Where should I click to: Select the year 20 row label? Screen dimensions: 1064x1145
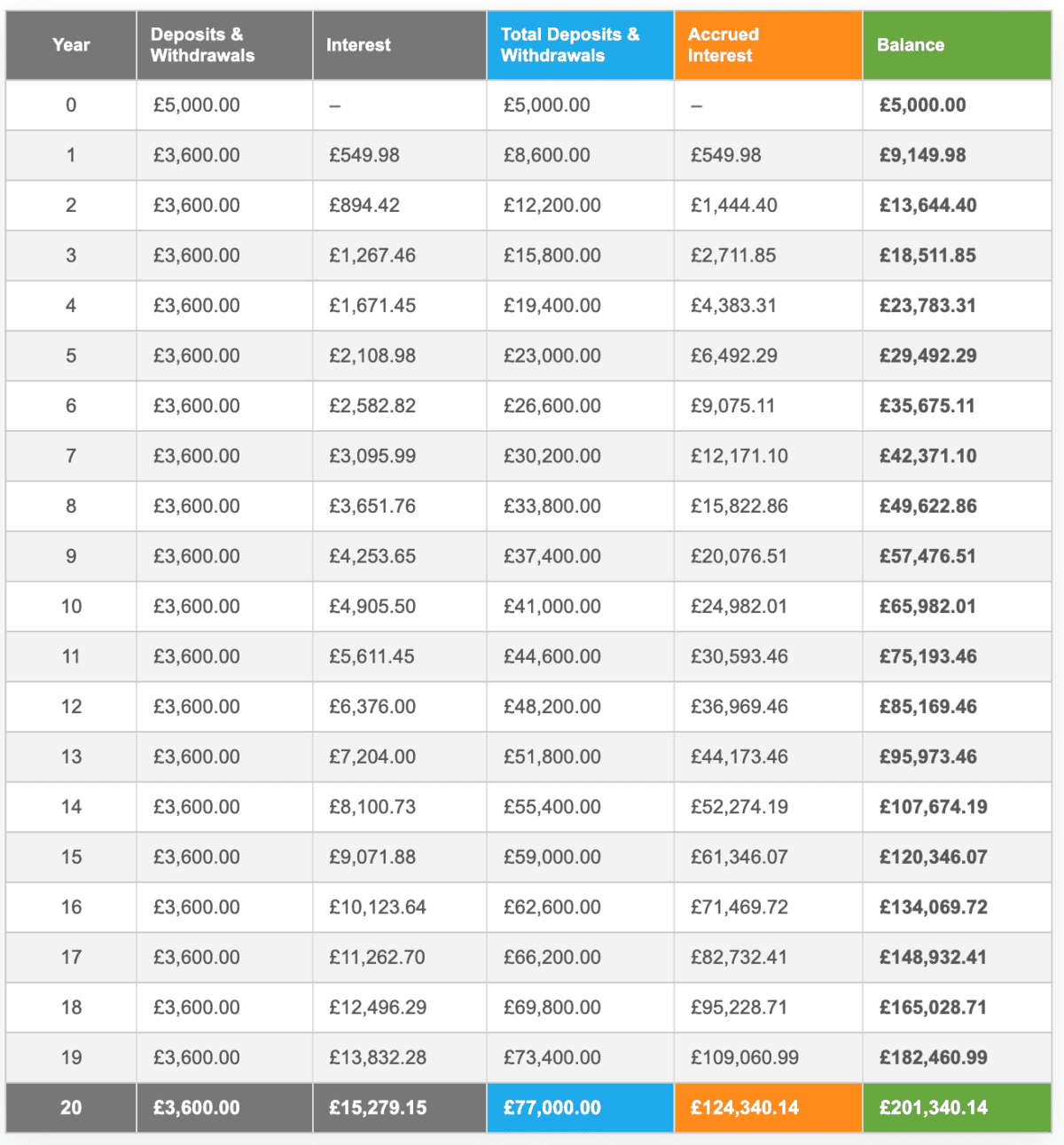pos(71,1108)
